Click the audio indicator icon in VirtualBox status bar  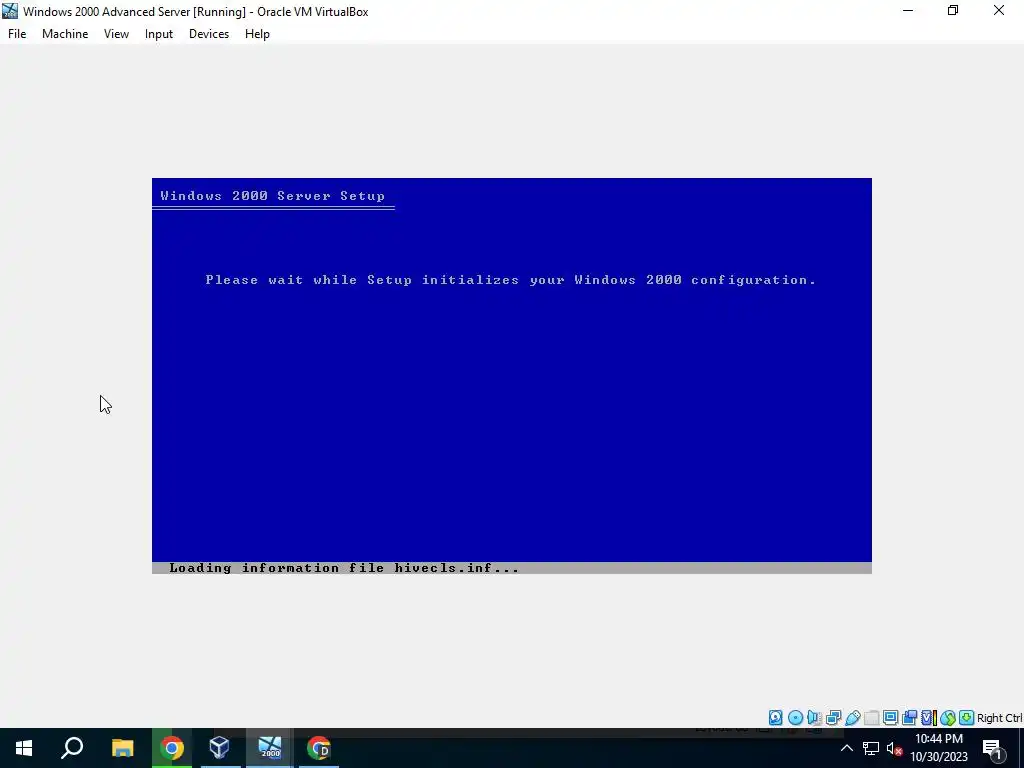[x=814, y=718]
